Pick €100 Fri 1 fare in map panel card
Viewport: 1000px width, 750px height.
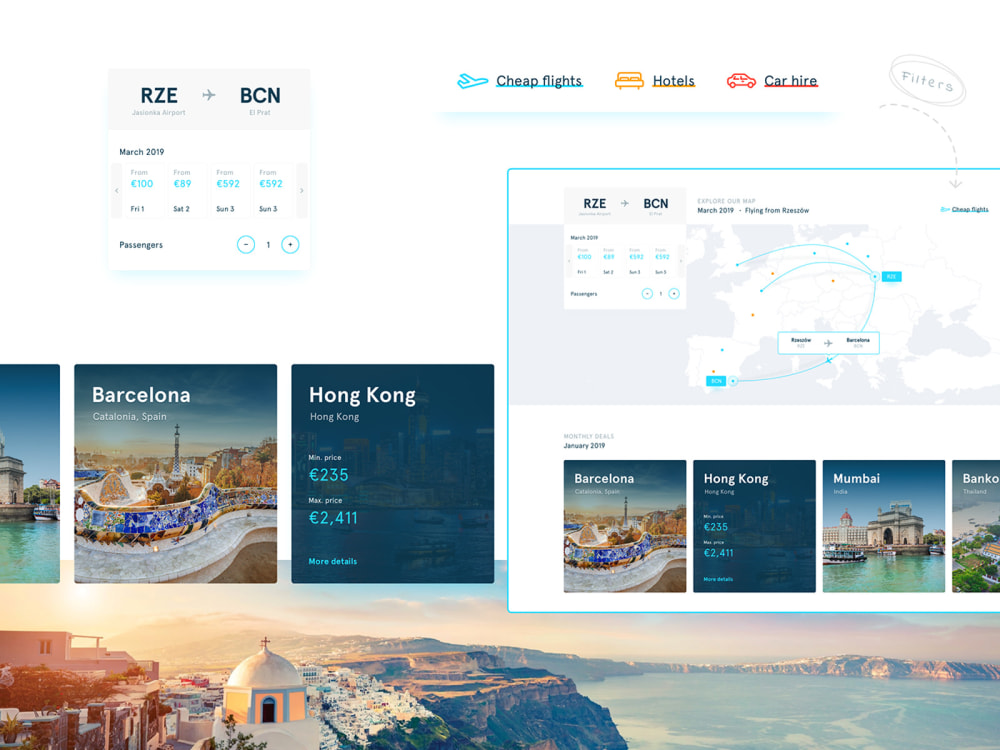[x=584, y=260]
